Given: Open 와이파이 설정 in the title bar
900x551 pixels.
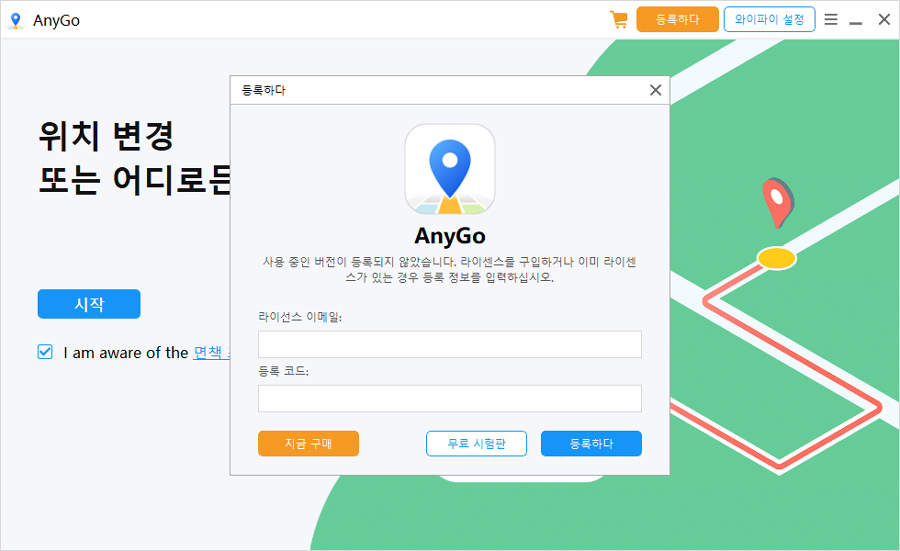Looking at the screenshot, I should (769, 20).
